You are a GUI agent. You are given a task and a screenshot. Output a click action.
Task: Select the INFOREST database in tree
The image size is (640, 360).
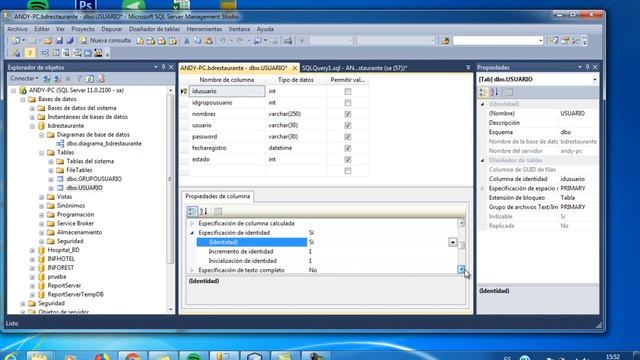point(61,268)
